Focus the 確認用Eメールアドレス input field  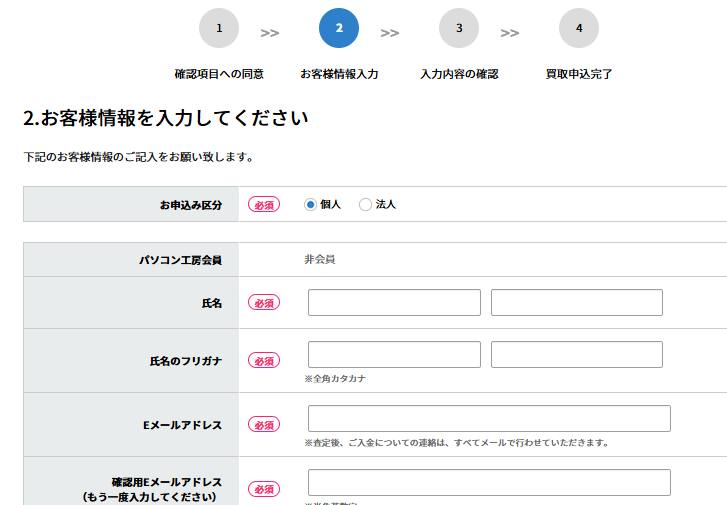coord(489,482)
